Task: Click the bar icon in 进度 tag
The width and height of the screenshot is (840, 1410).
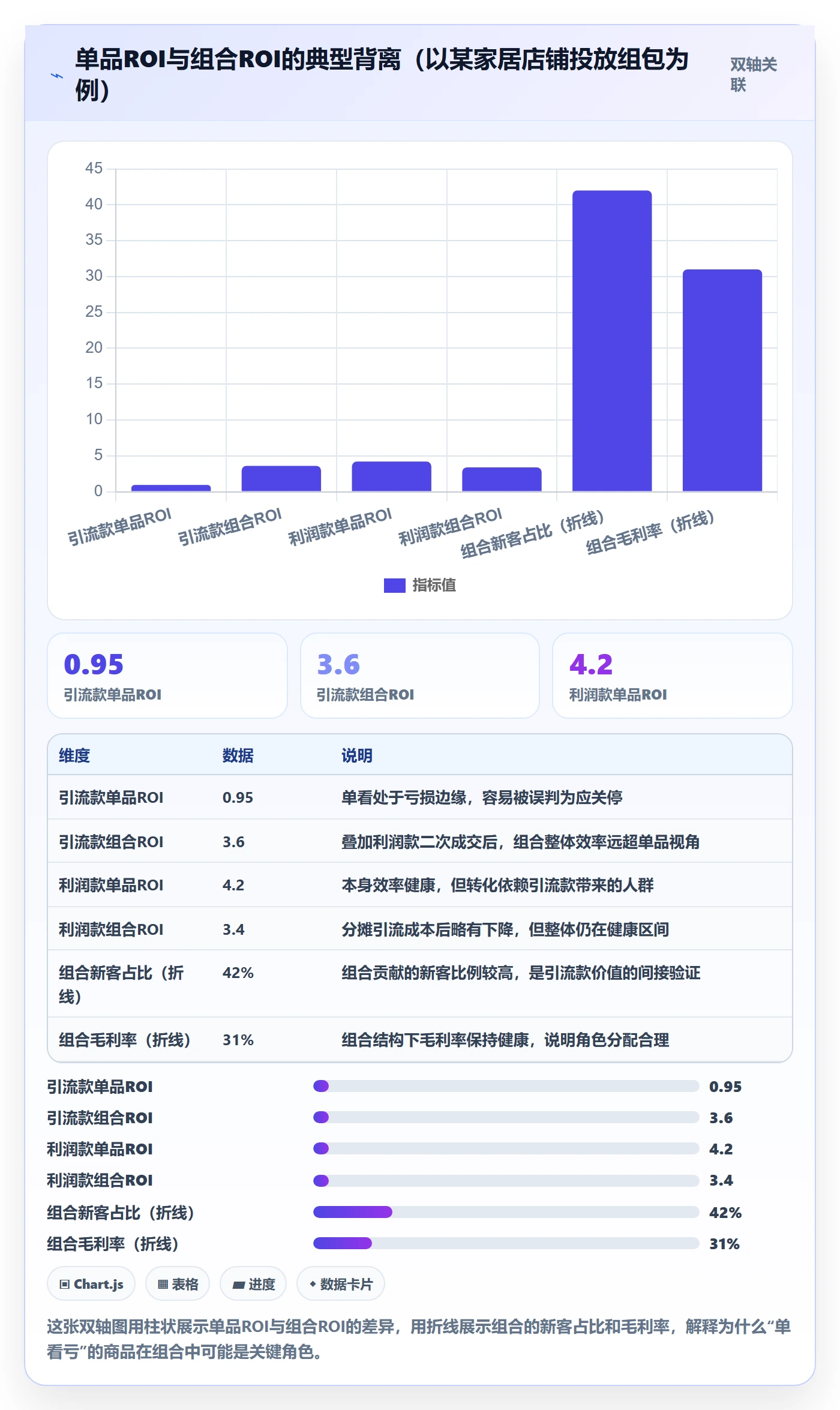Action: [x=239, y=1285]
